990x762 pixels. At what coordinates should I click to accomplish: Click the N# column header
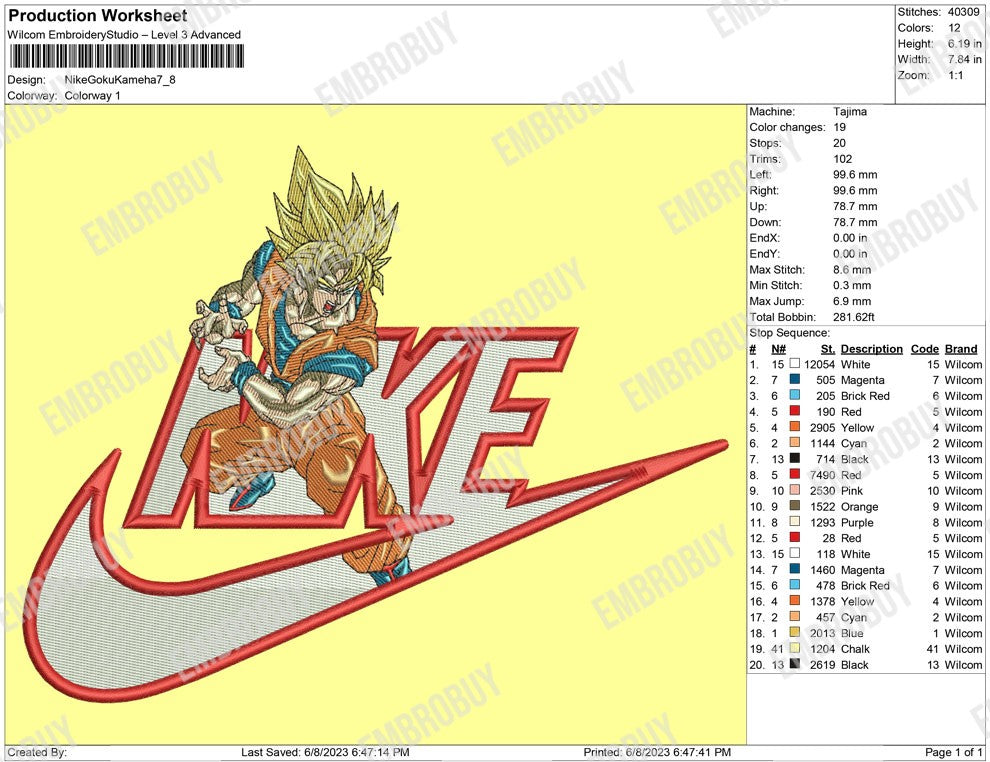pyautogui.click(x=778, y=349)
